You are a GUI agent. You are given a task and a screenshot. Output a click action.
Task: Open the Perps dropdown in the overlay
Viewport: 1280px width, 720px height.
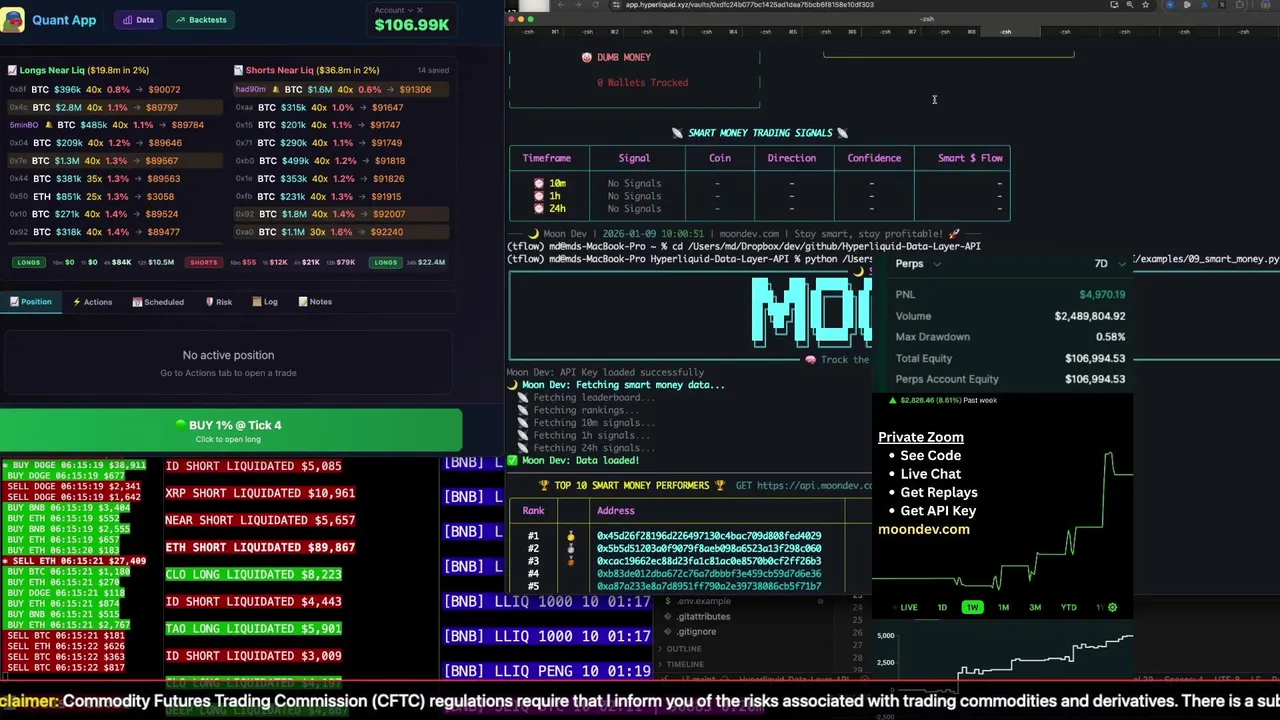pyautogui.click(x=917, y=264)
